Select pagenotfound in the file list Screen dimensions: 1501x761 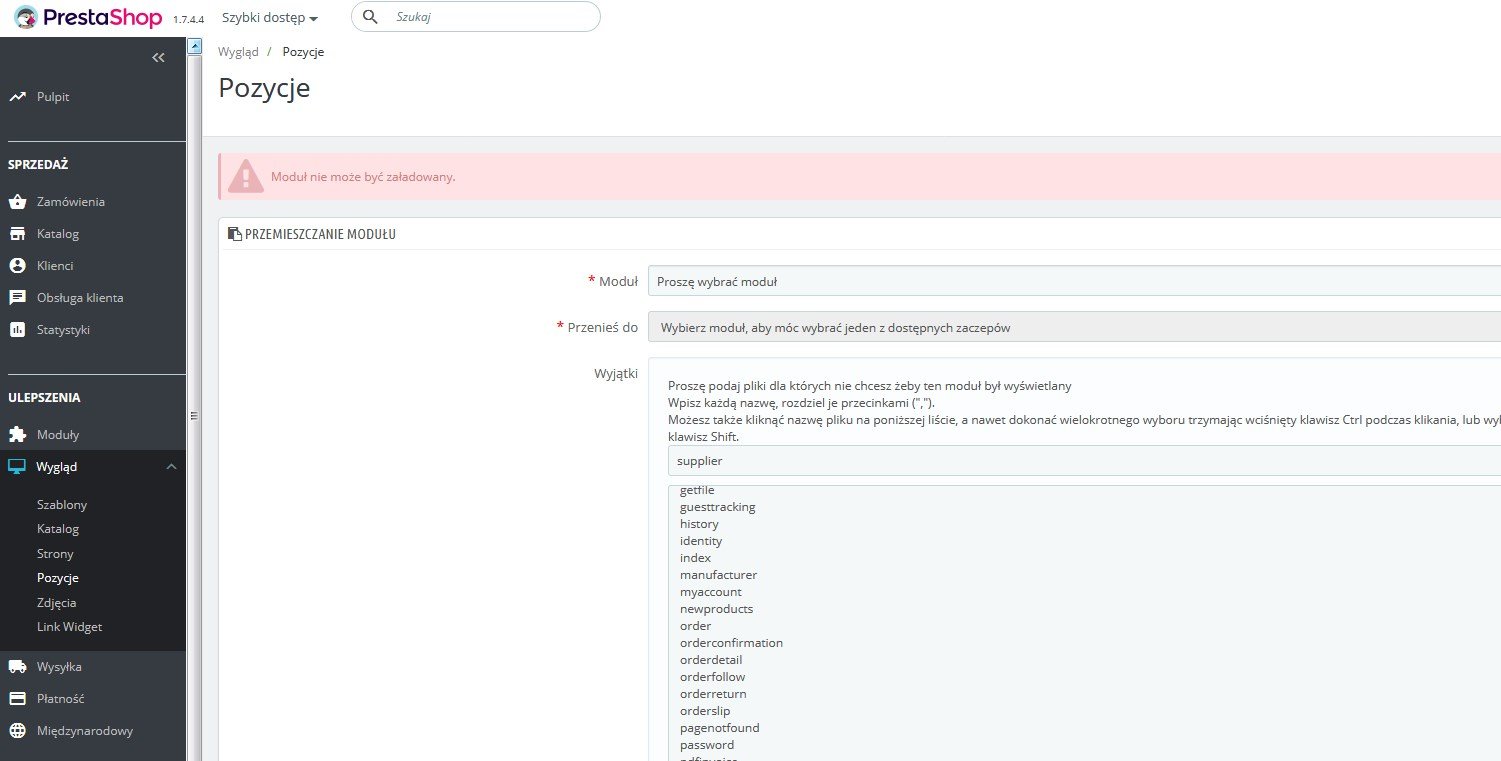(x=719, y=728)
